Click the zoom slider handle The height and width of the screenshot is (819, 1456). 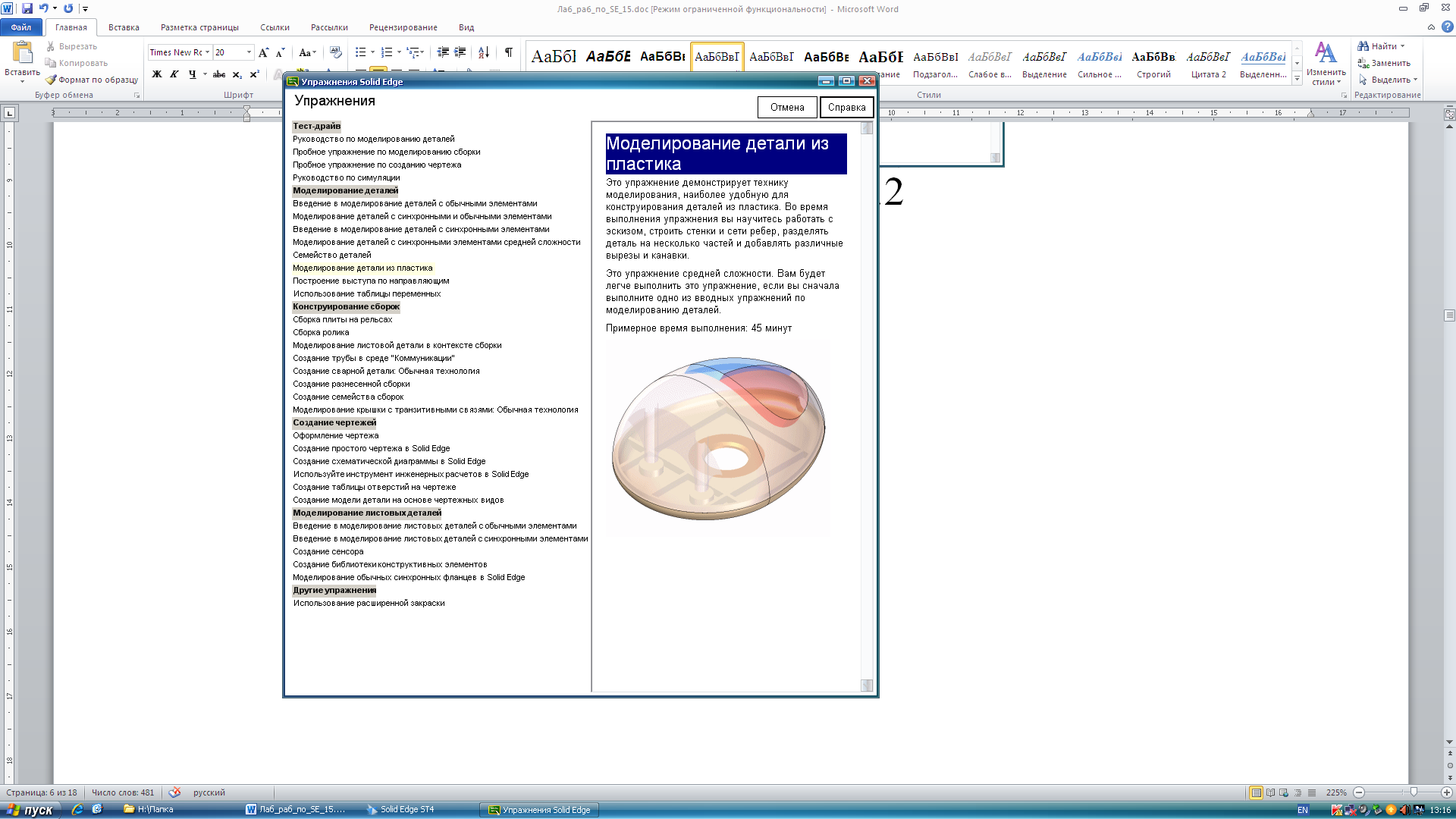click(x=1413, y=792)
